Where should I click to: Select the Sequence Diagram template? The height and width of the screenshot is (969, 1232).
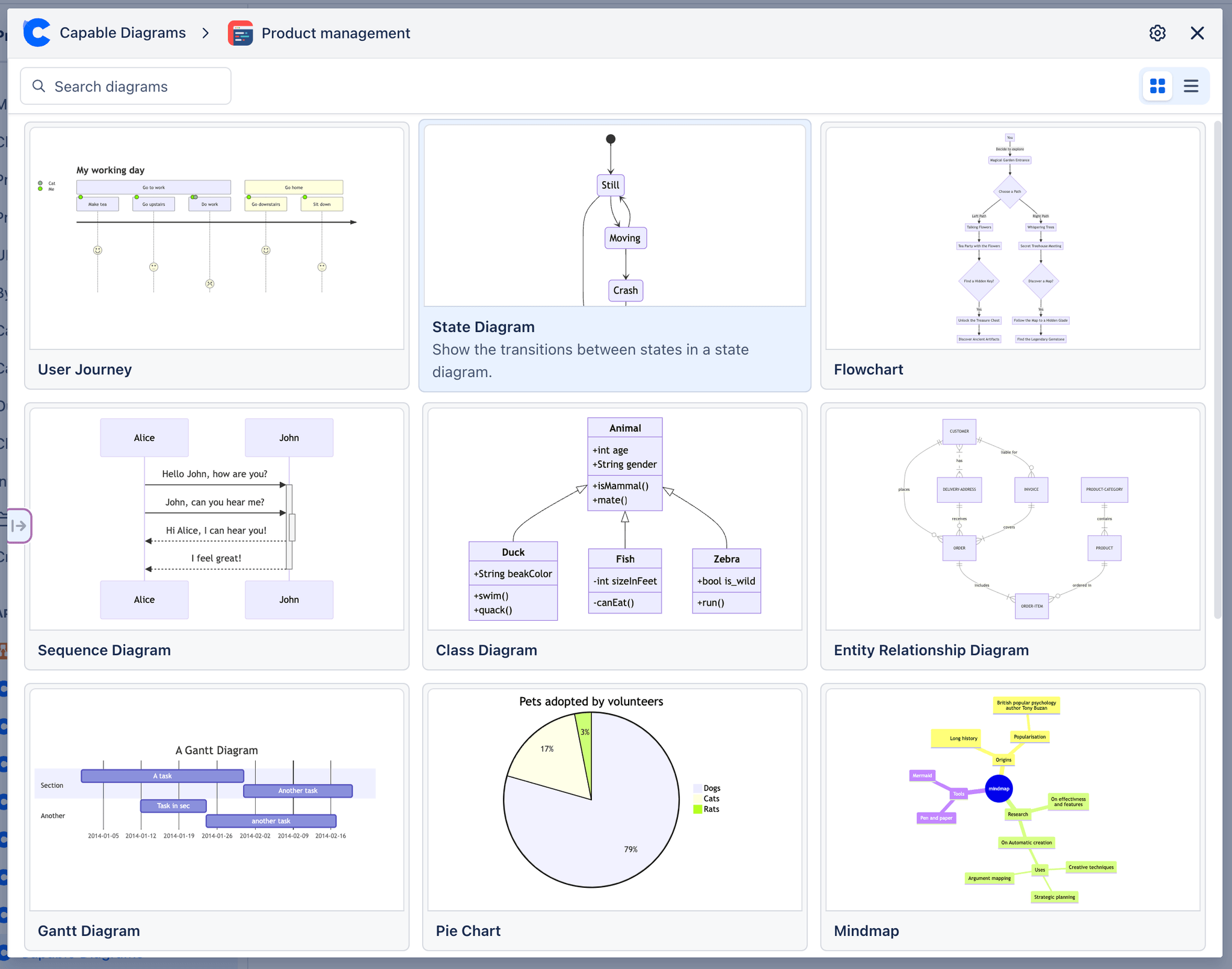tap(217, 536)
